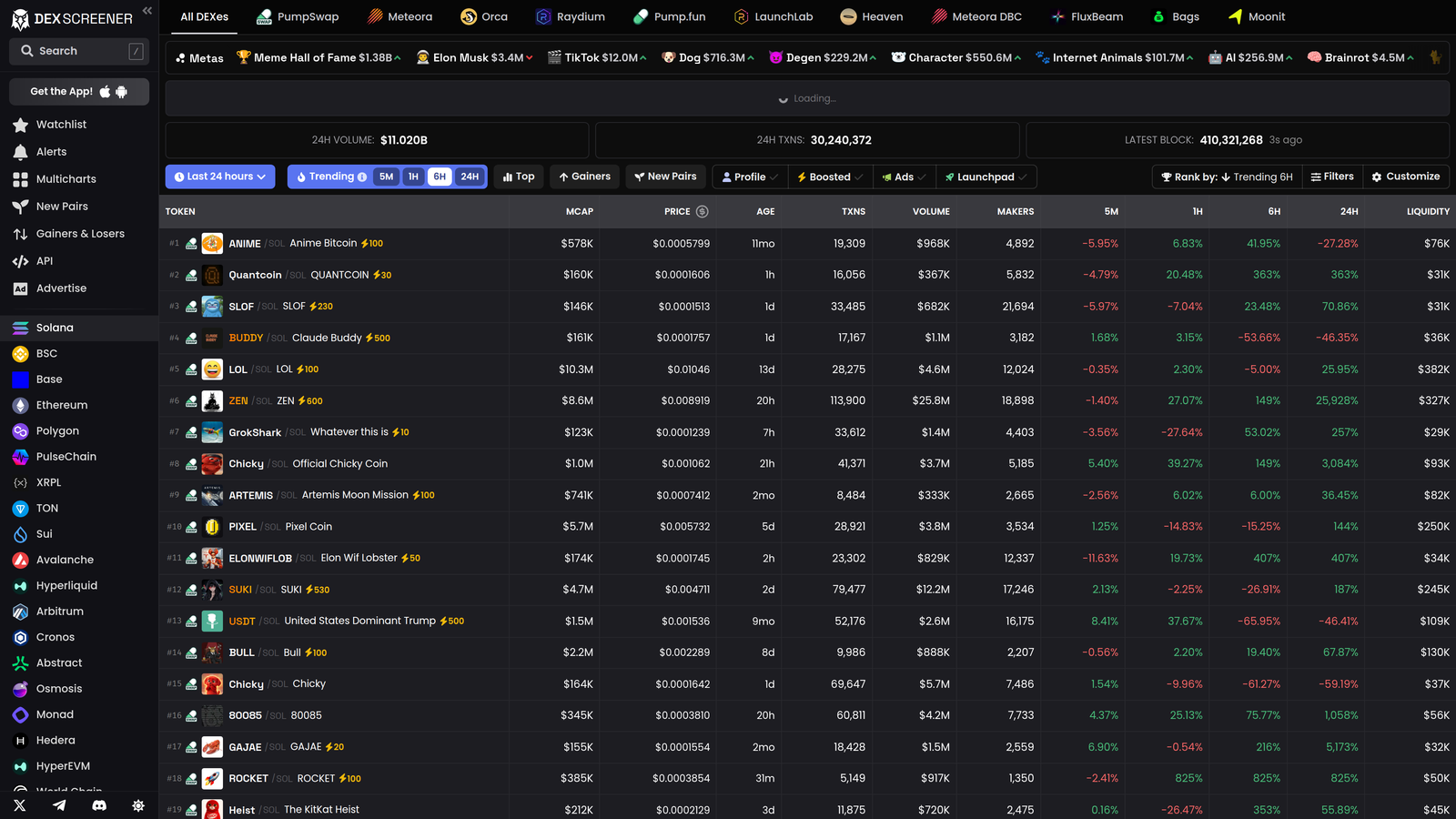Expand Launchpad filter dropdown
This screenshot has height=819, width=1456.
point(986,177)
